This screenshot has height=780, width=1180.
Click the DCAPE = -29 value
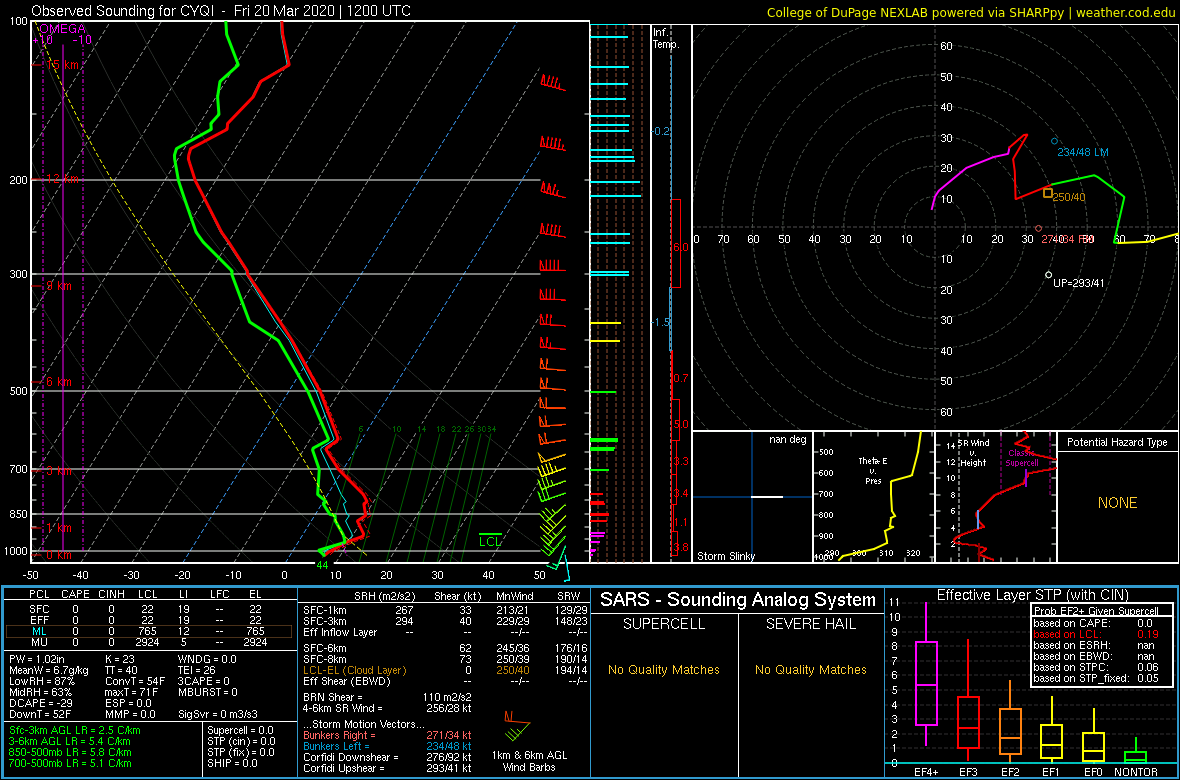point(43,702)
